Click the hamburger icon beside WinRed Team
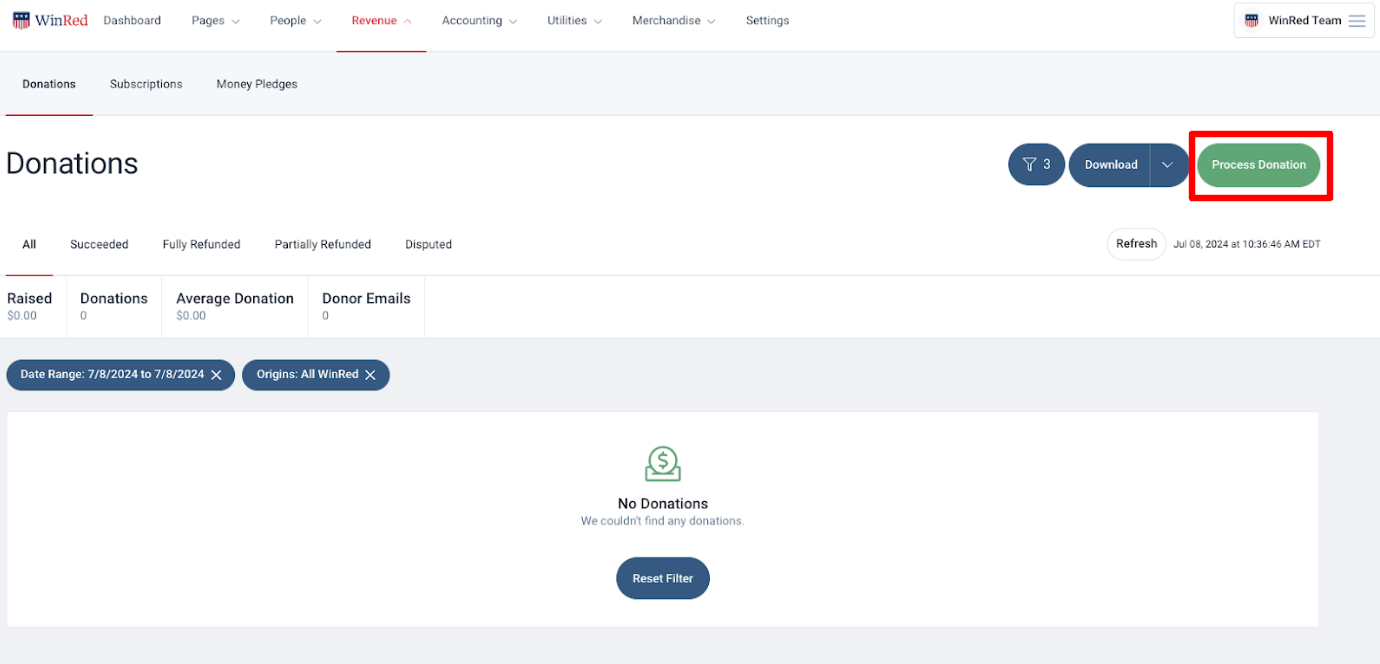The image size is (1380, 664). 1356,19
